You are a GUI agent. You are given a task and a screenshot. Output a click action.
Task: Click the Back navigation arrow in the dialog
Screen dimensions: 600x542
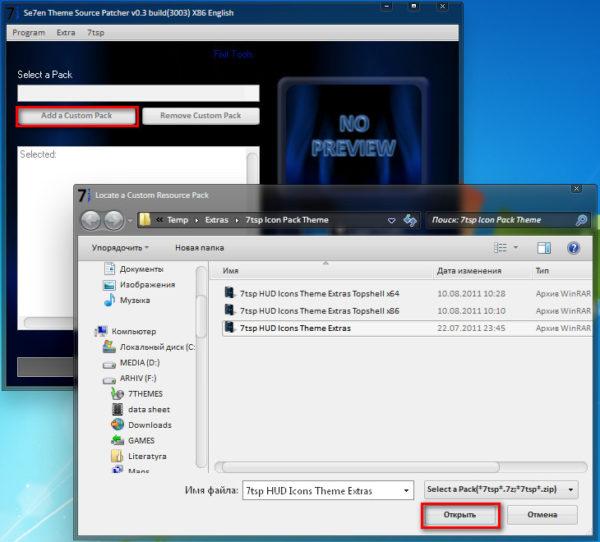coord(91,220)
